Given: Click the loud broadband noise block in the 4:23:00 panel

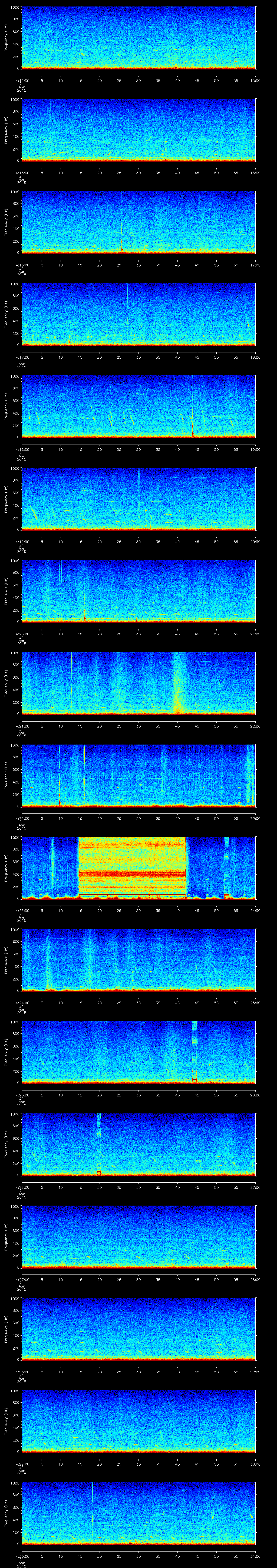Looking at the screenshot, I should click(131, 868).
